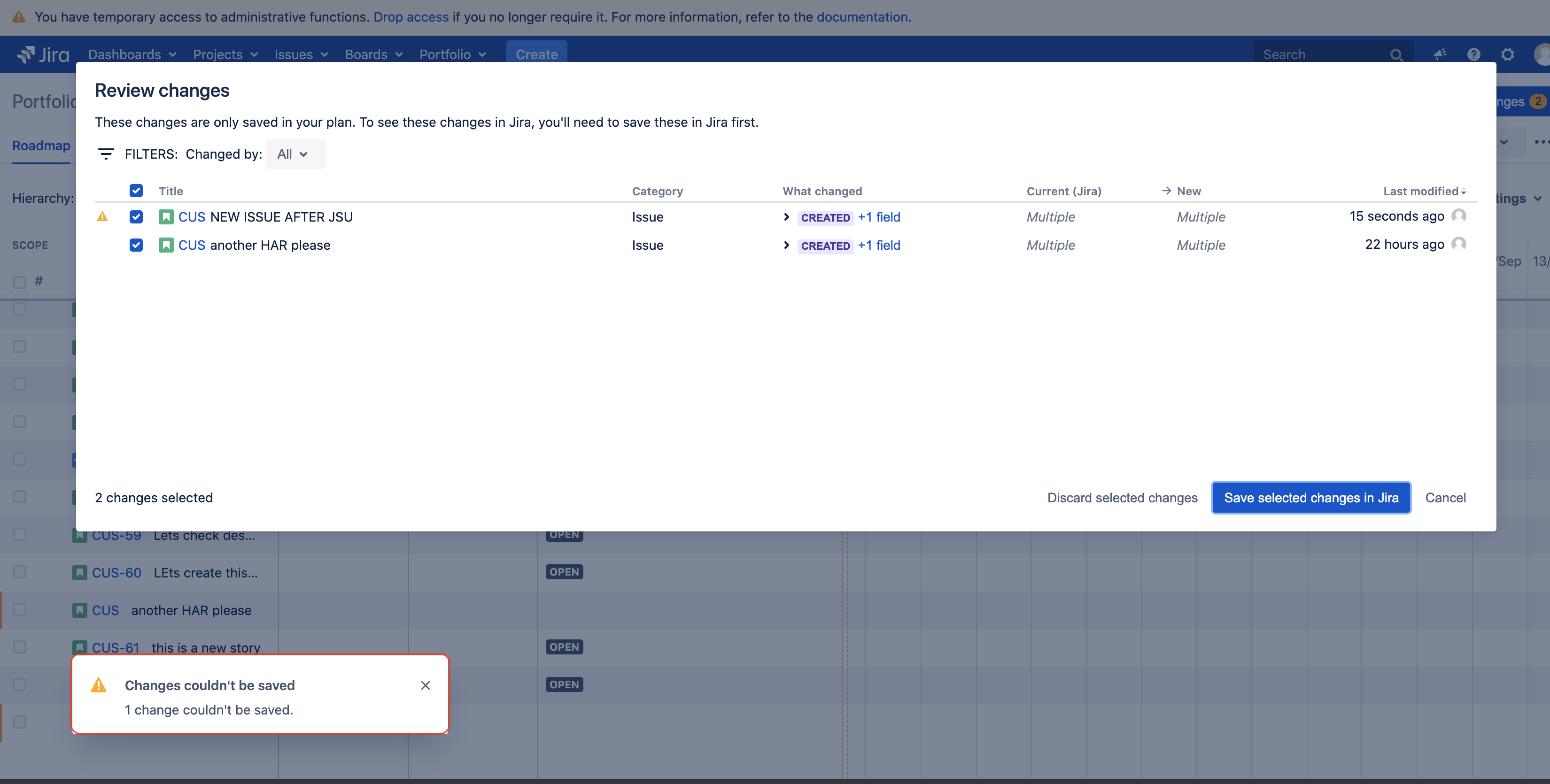Open the settings gear icon
This screenshot has height=784, width=1550.
point(1507,54)
